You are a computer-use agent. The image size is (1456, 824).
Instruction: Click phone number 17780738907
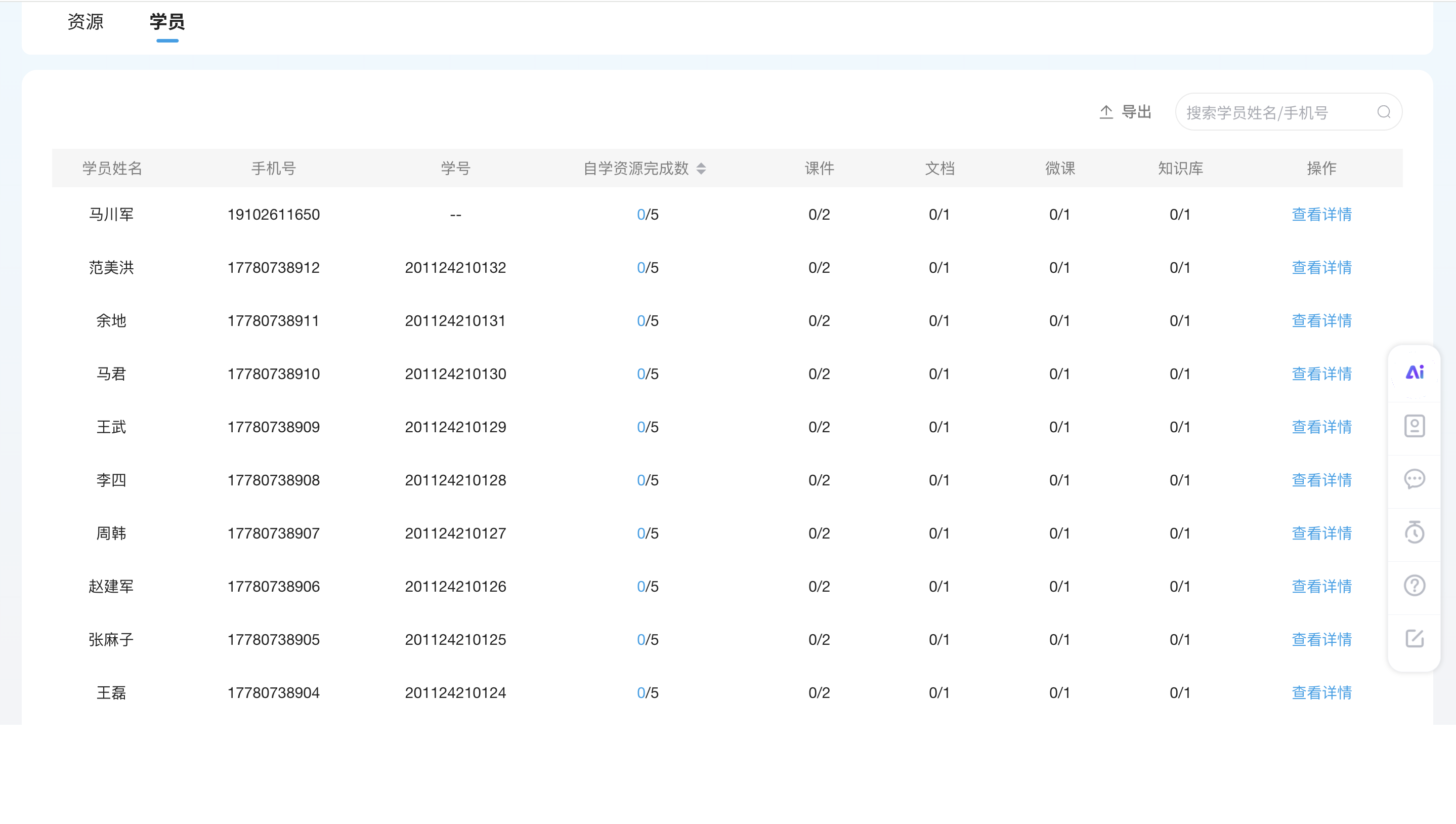pyautogui.click(x=274, y=533)
